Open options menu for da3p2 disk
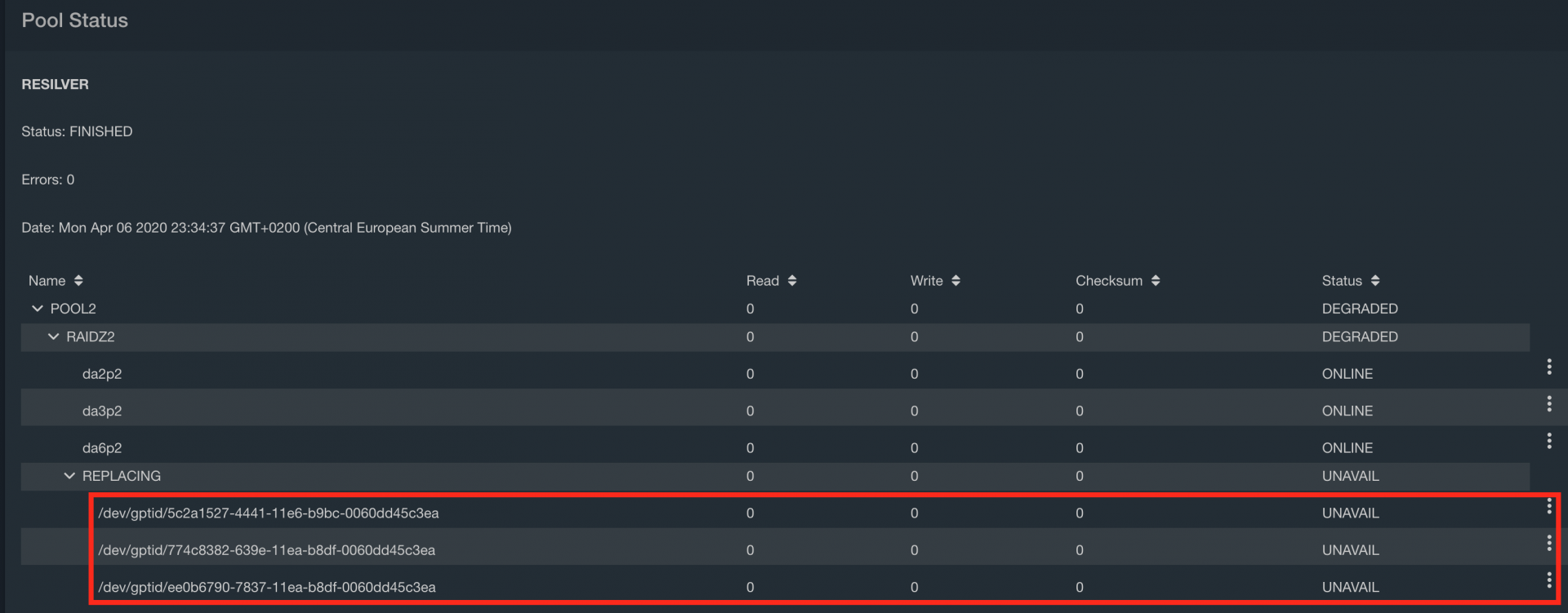 coord(1548,404)
